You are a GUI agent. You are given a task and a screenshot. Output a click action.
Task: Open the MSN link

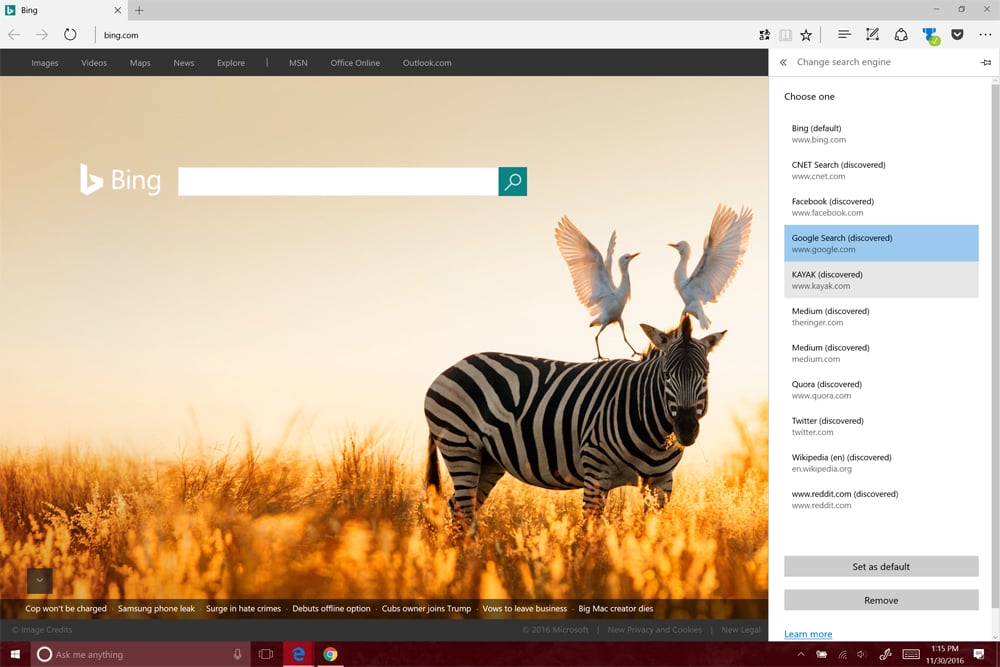point(298,63)
